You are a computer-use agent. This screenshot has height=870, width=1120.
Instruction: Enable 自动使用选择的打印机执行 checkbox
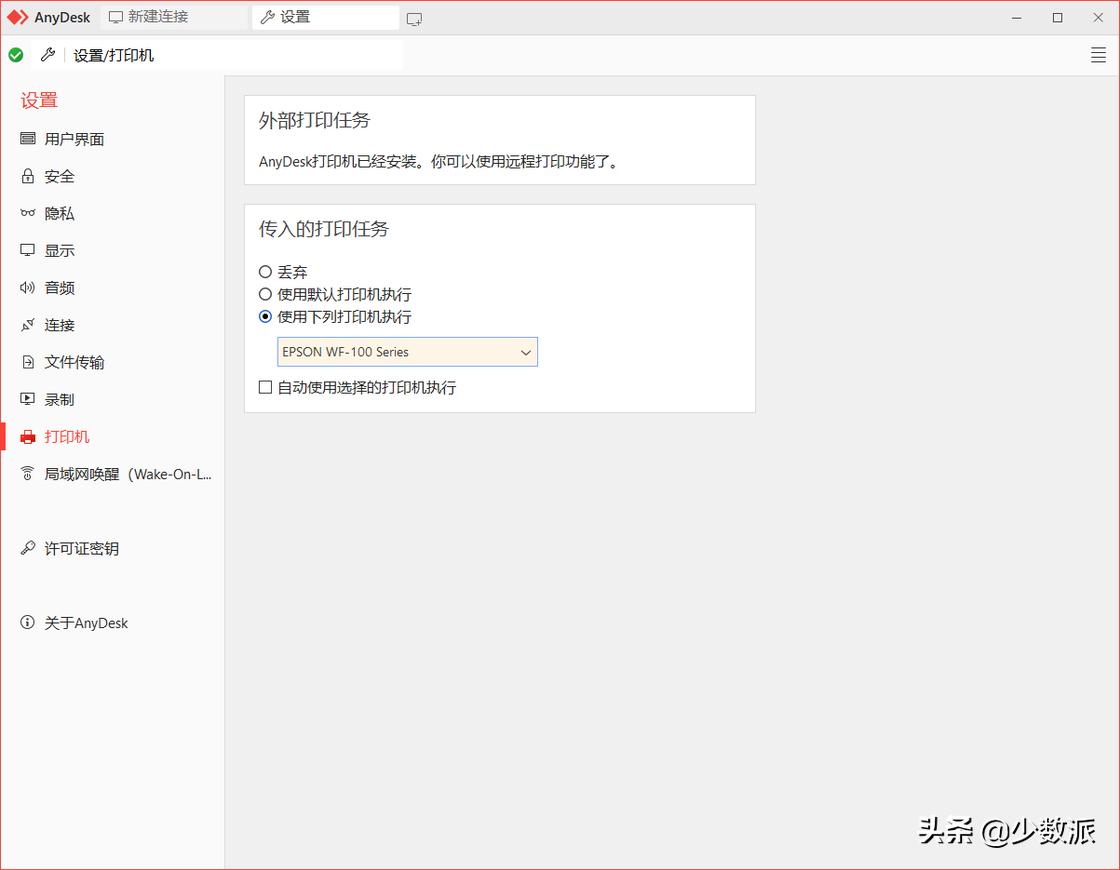[265, 386]
